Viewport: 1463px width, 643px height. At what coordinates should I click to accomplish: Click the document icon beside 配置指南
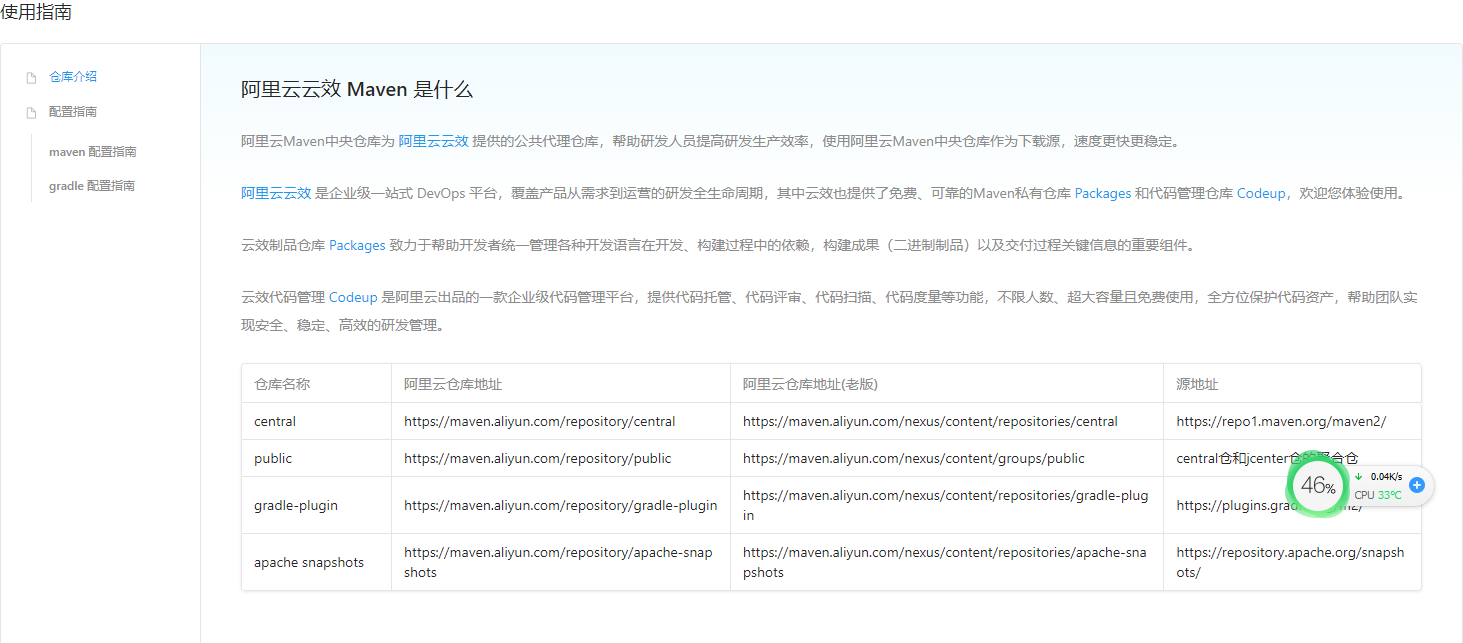pos(31,113)
